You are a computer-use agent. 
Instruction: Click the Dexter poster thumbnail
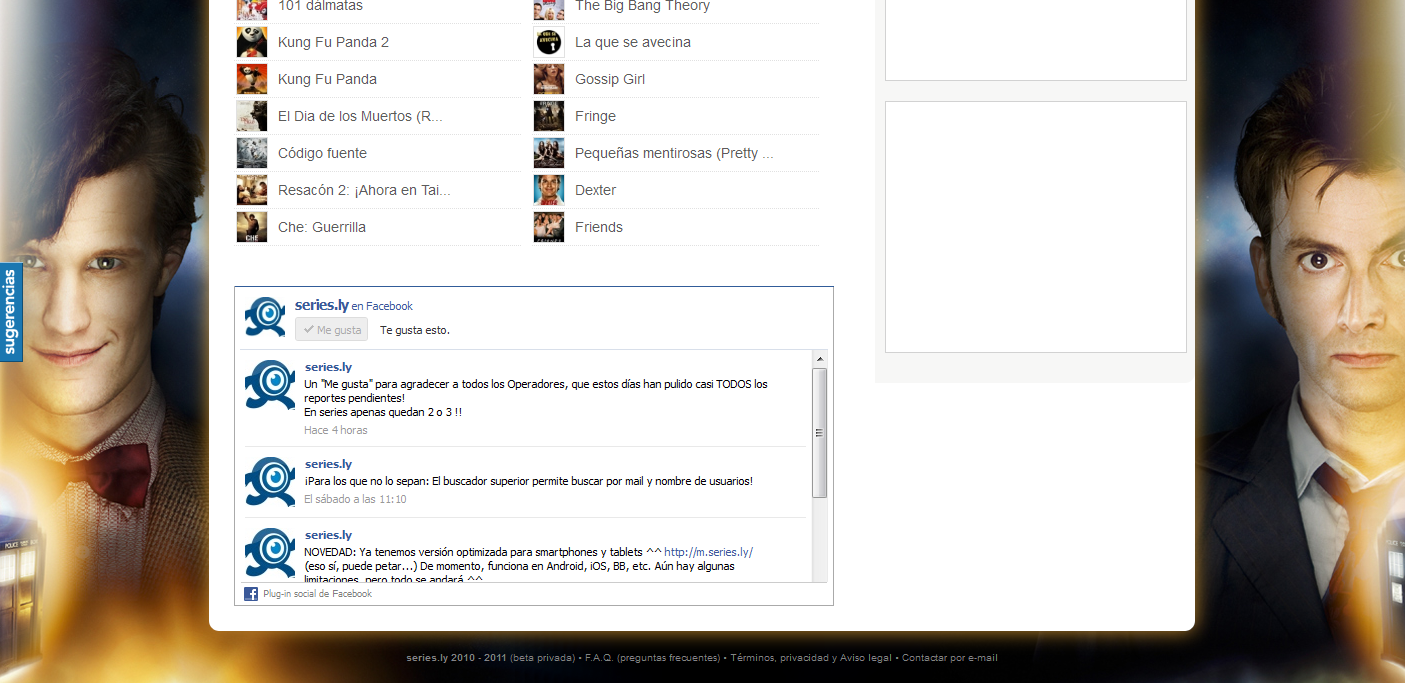pos(549,190)
